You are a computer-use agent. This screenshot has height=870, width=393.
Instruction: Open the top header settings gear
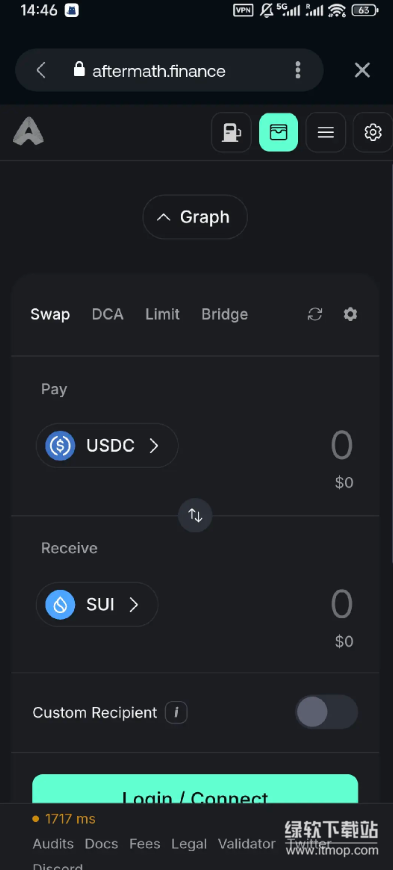click(373, 132)
